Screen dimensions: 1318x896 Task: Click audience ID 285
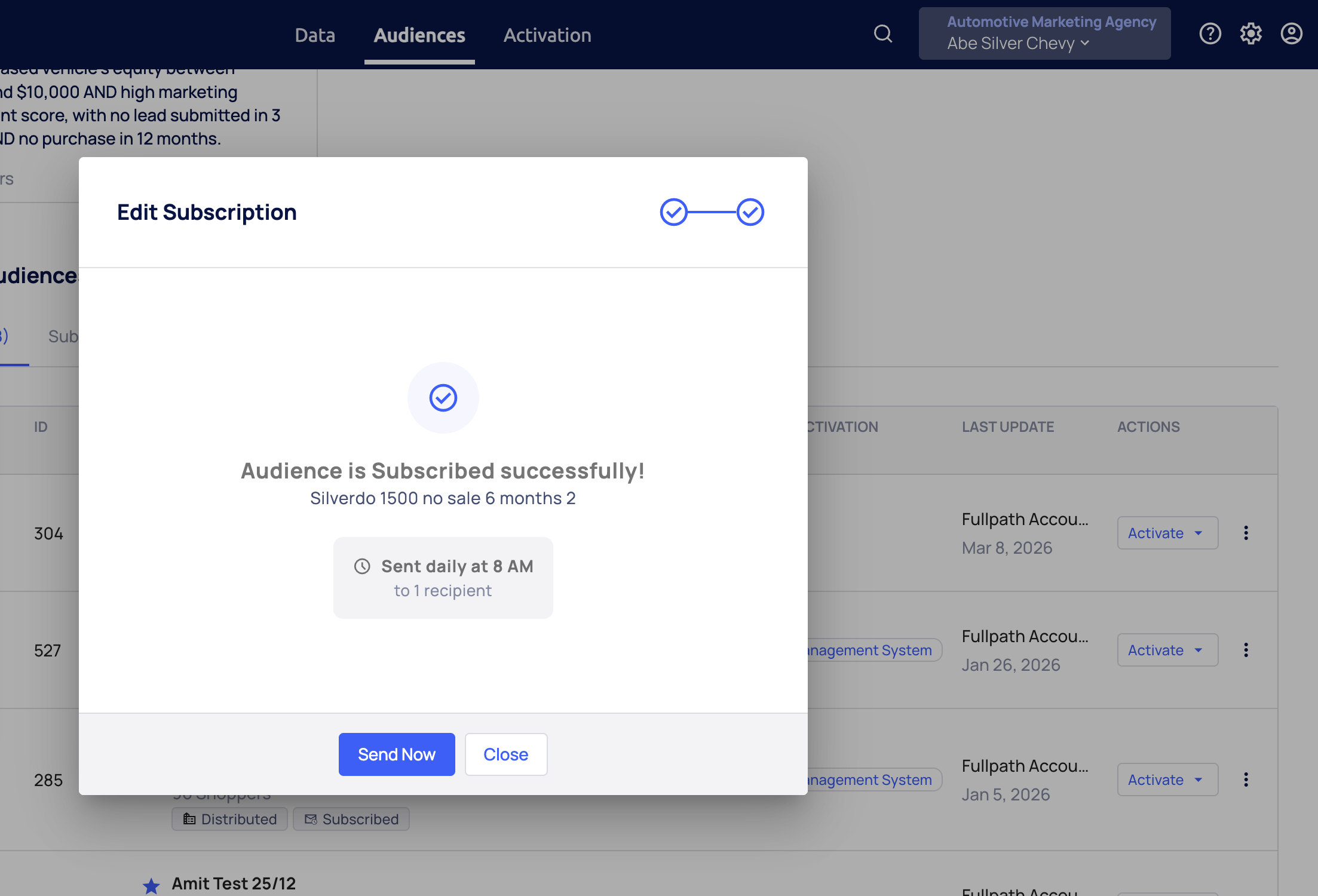[48, 780]
